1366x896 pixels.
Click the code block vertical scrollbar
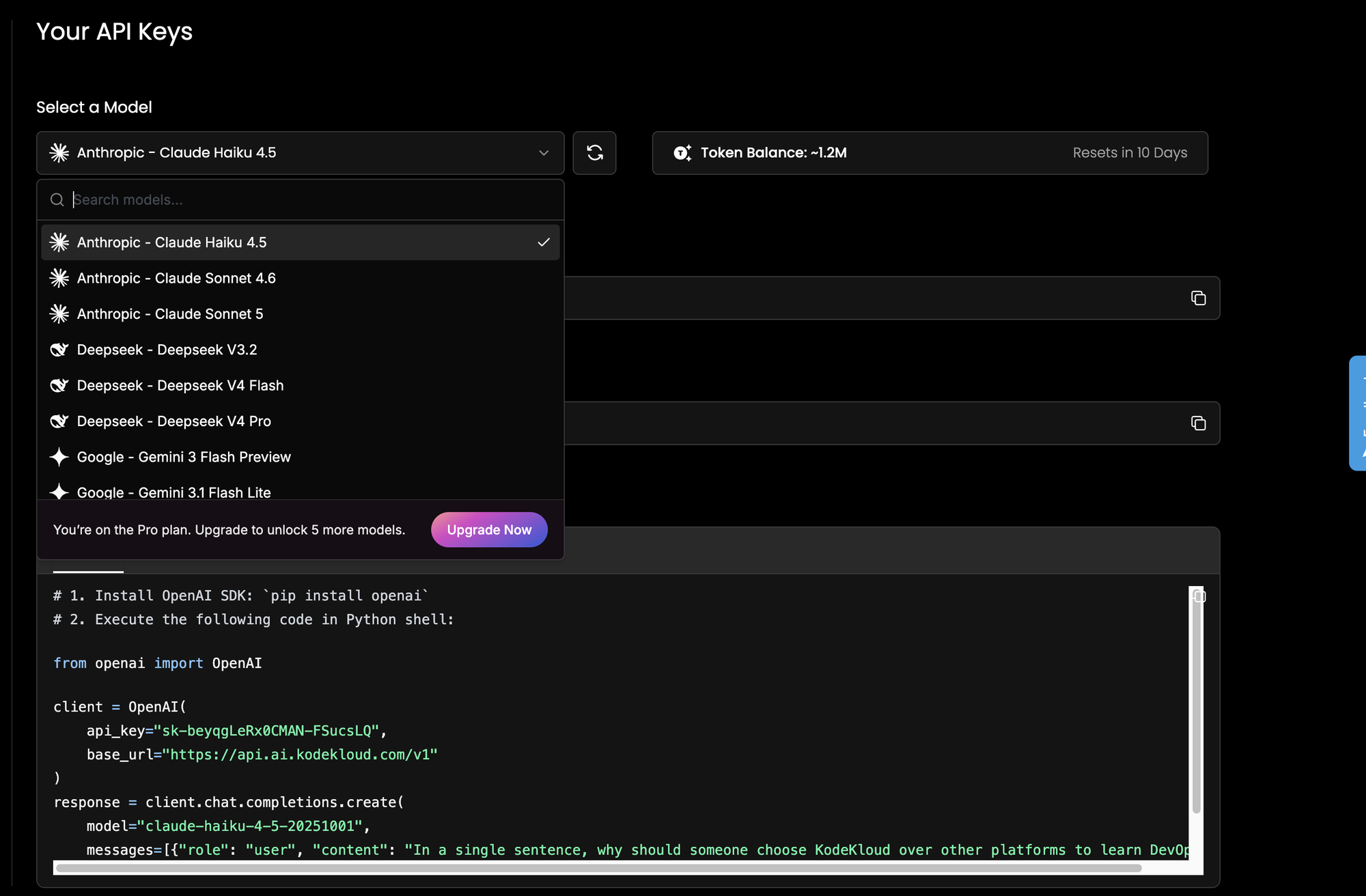1197,700
